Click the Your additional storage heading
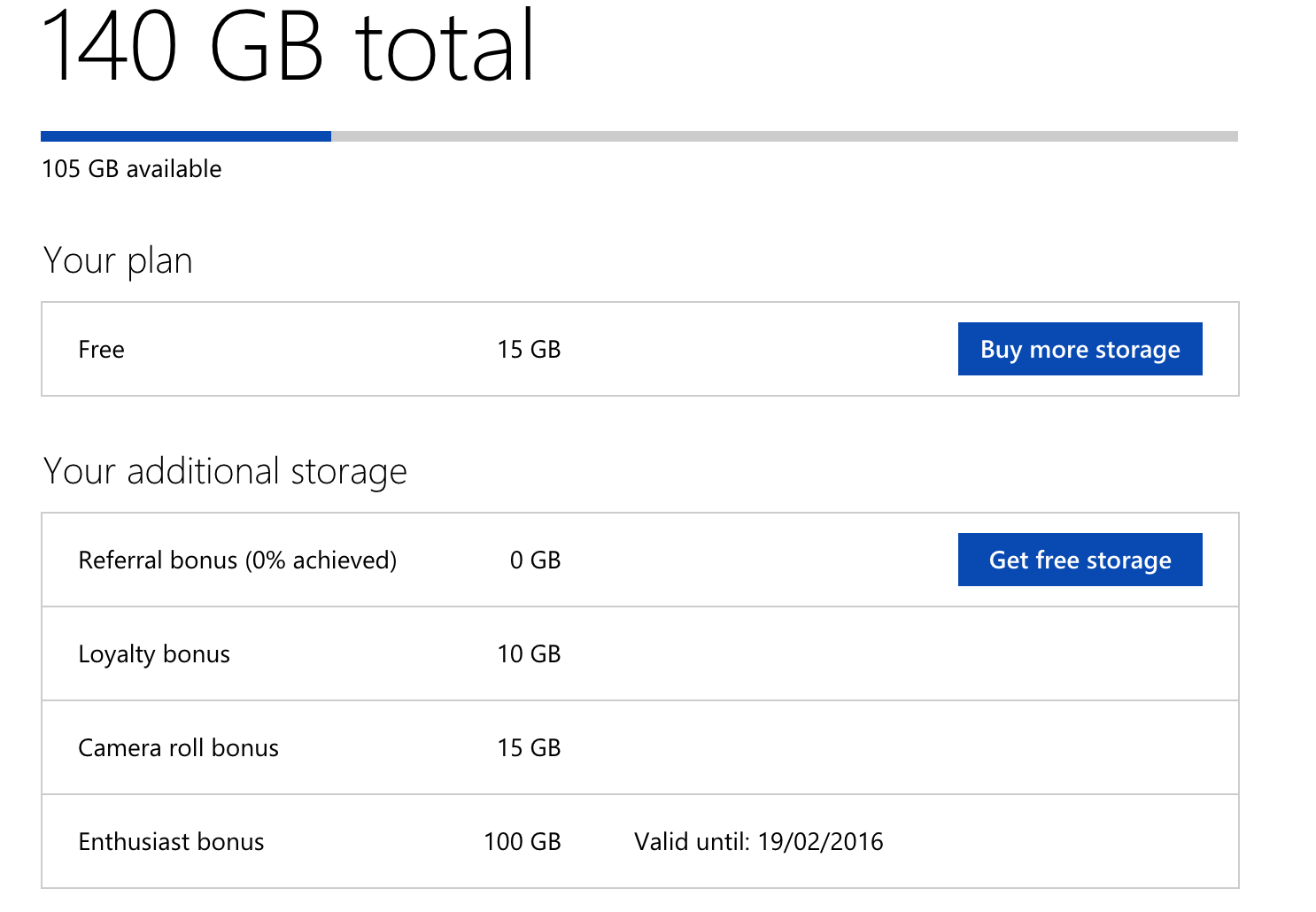 pyautogui.click(x=225, y=471)
